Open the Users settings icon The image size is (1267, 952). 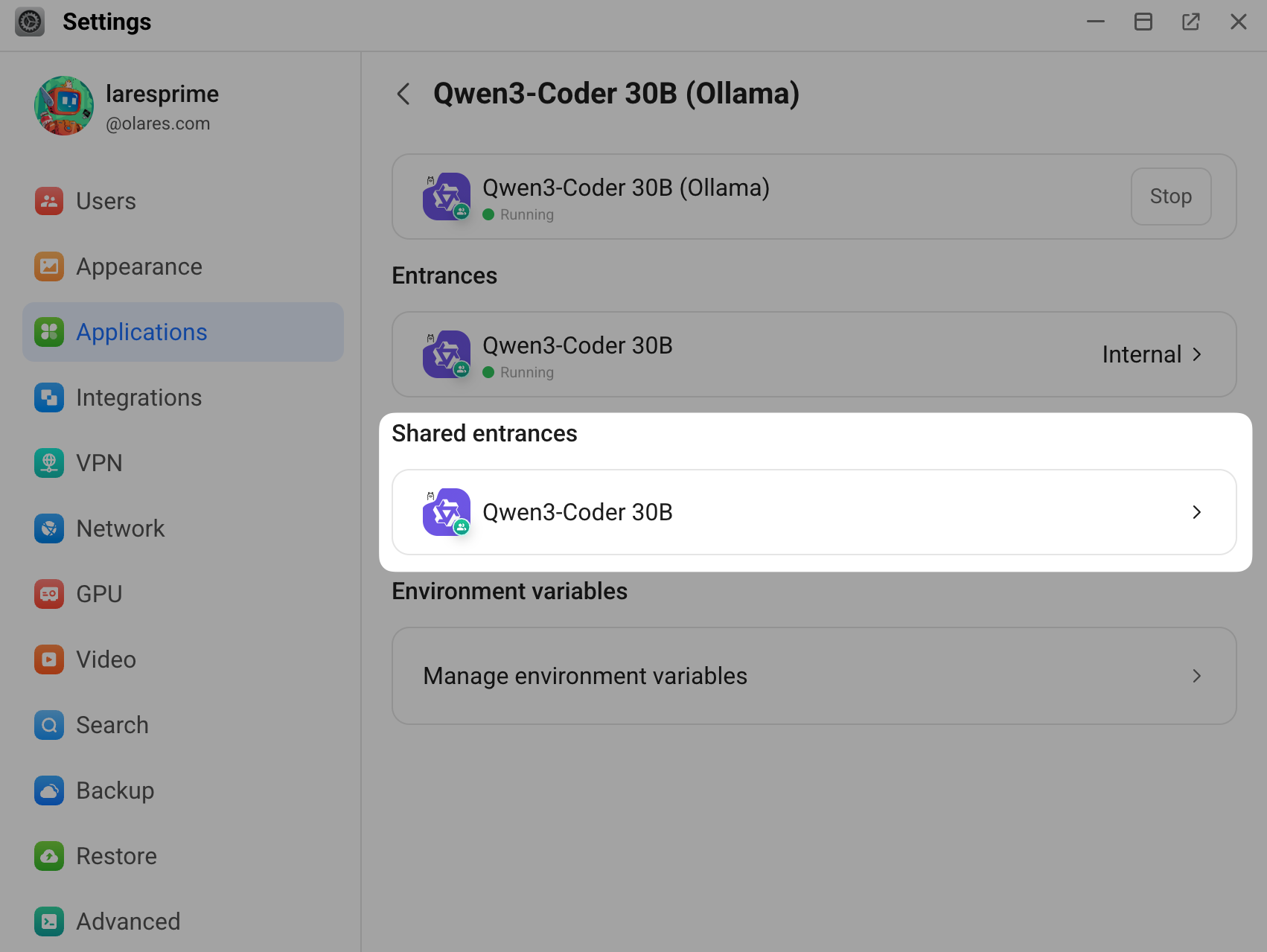[x=49, y=201]
